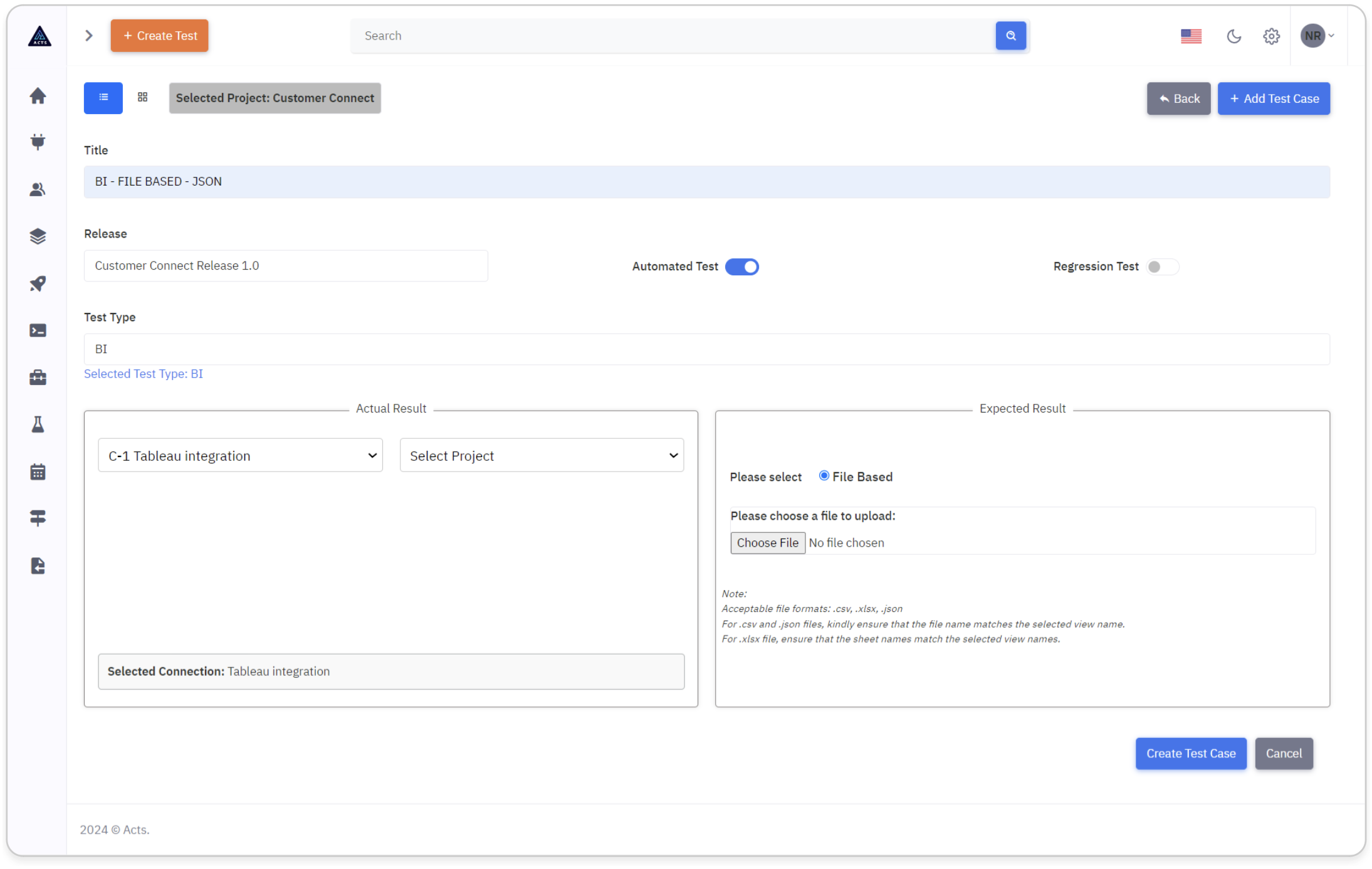Open the users sidebar icon
This screenshot has width=1372, height=869.
38,189
